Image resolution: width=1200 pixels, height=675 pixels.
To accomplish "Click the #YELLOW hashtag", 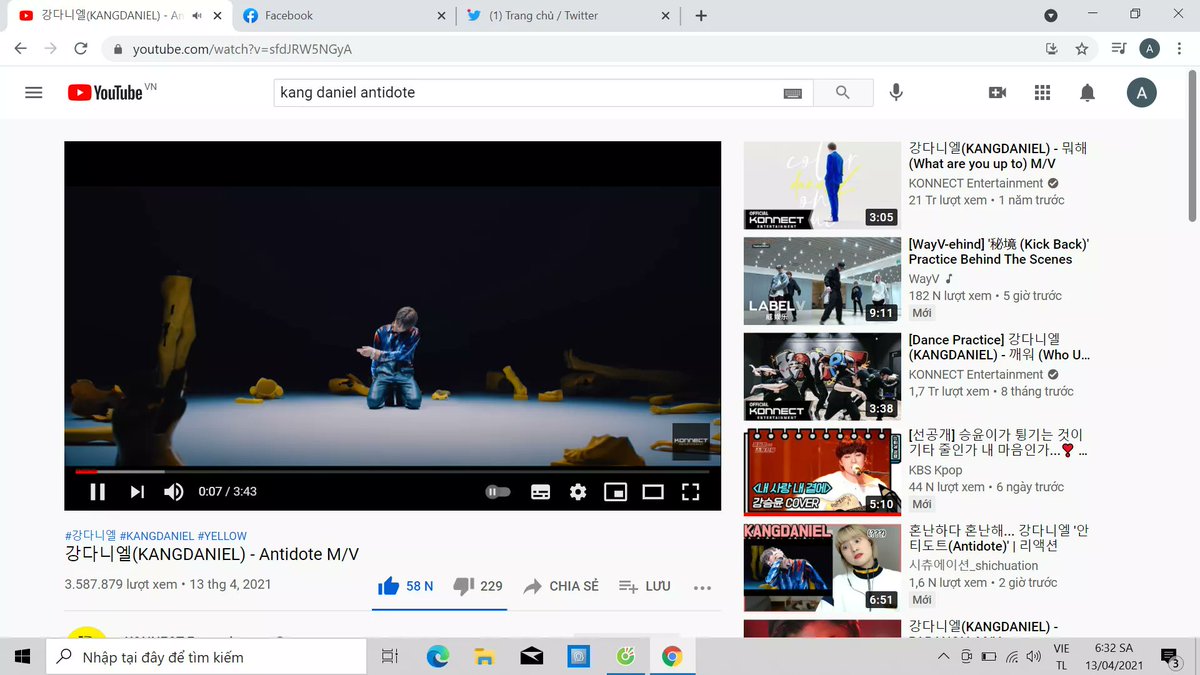I will click(222, 536).
